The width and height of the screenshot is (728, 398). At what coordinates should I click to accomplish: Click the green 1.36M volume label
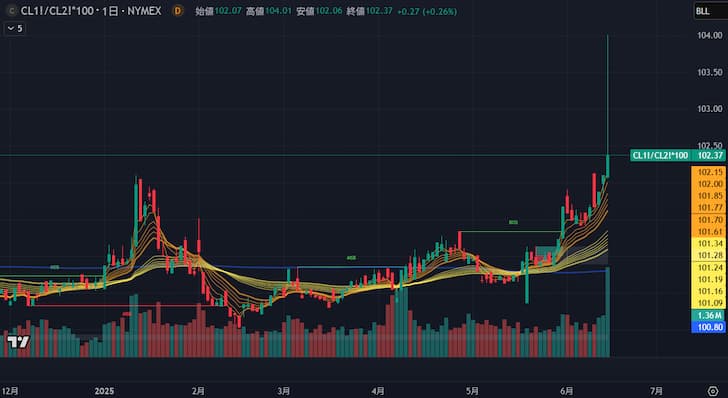(x=708, y=316)
